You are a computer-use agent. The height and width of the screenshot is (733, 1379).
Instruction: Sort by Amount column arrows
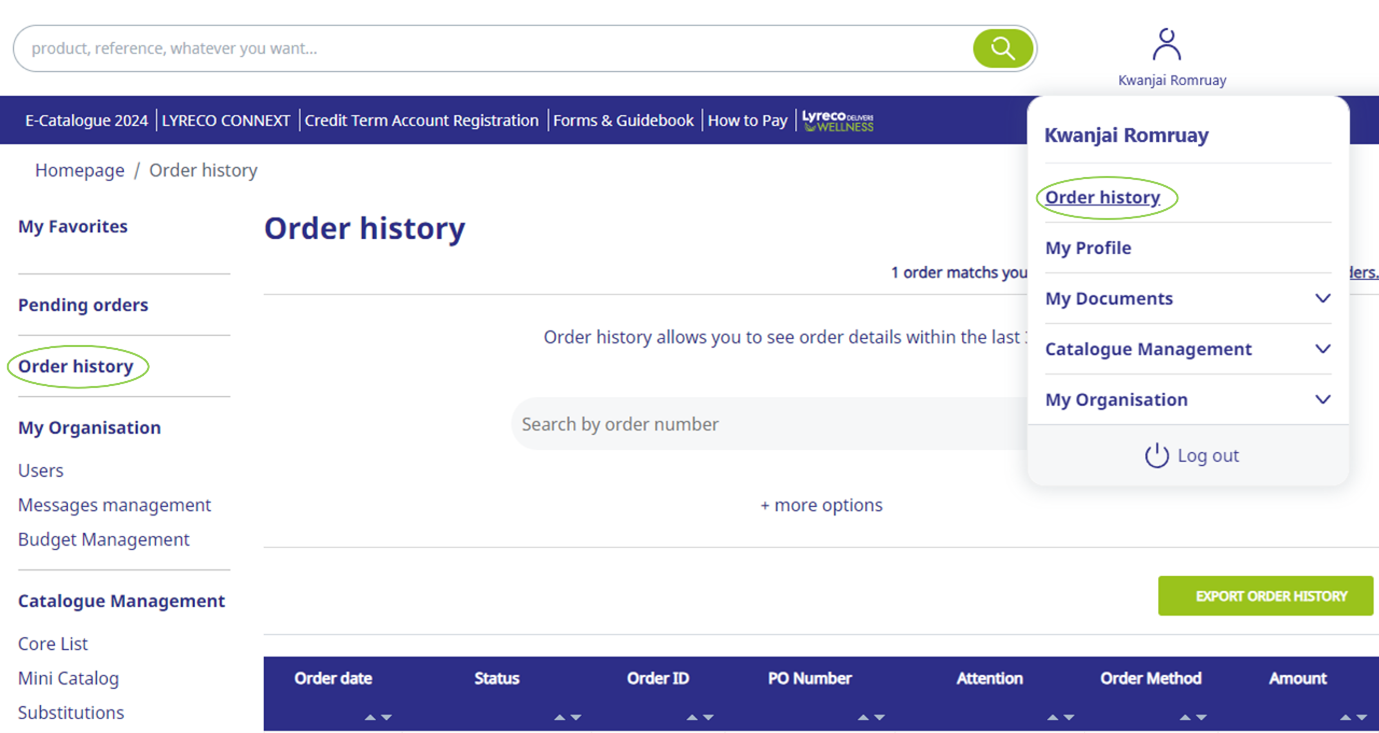pyautogui.click(x=1354, y=717)
